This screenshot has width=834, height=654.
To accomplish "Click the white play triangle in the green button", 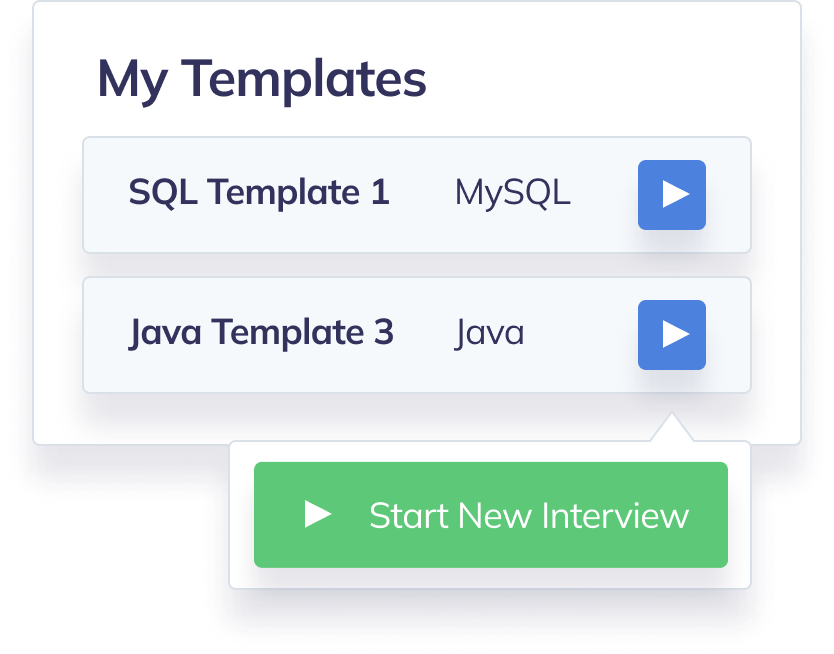I will (x=318, y=514).
